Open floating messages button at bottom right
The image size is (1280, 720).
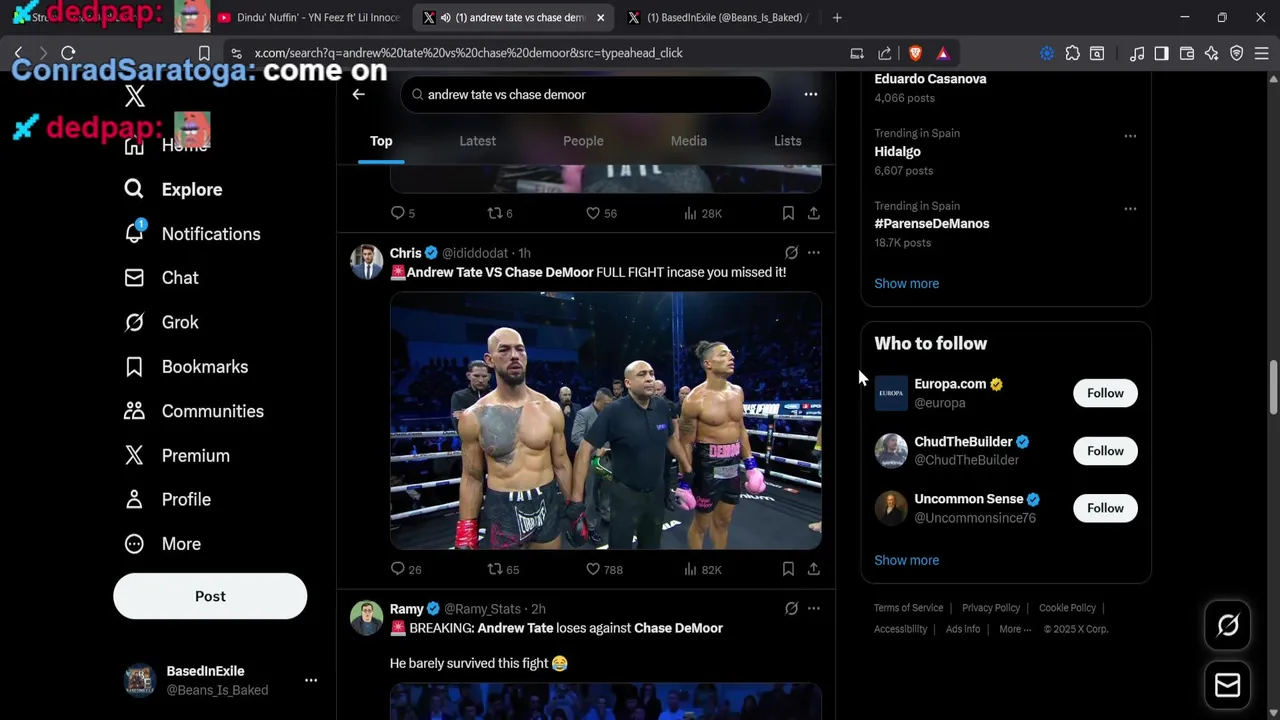(x=1228, y=685)
